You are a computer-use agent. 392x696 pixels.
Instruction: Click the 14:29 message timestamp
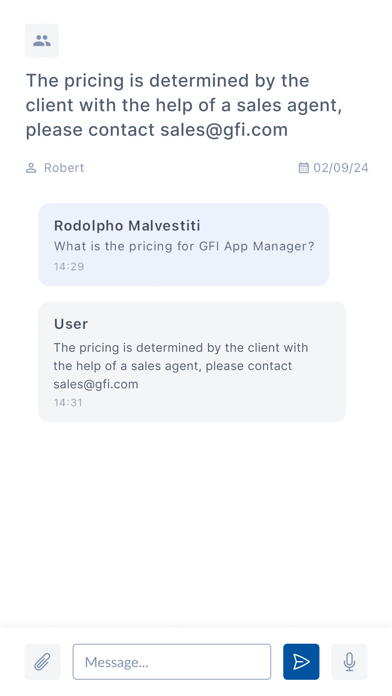tap(69, 266)
